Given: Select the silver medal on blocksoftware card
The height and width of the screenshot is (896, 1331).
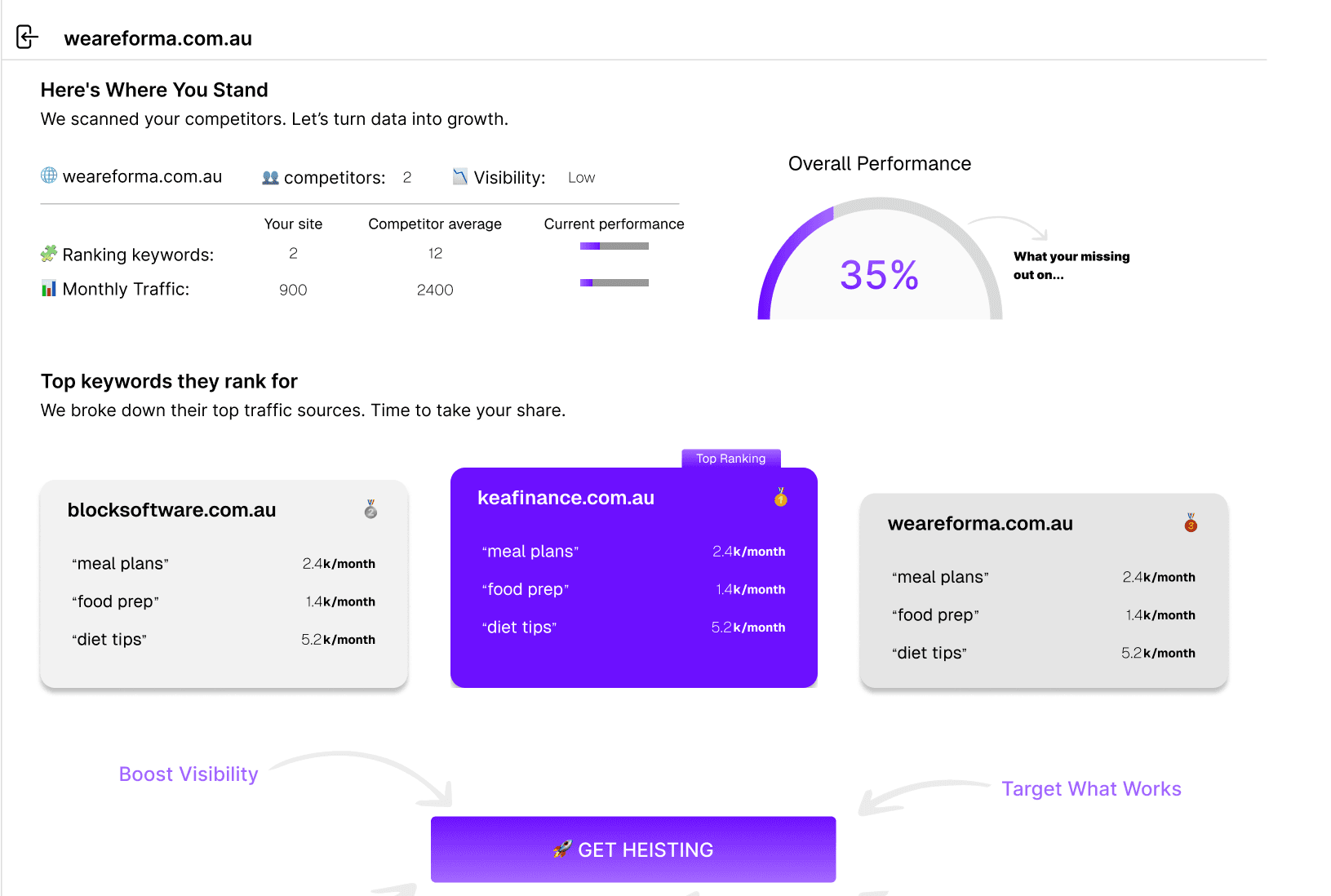Looking at the screenshot, I should (370, 510).
